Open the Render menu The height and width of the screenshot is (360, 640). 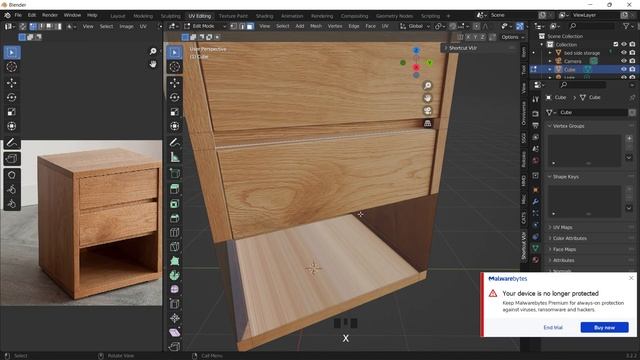pos(50,15)
